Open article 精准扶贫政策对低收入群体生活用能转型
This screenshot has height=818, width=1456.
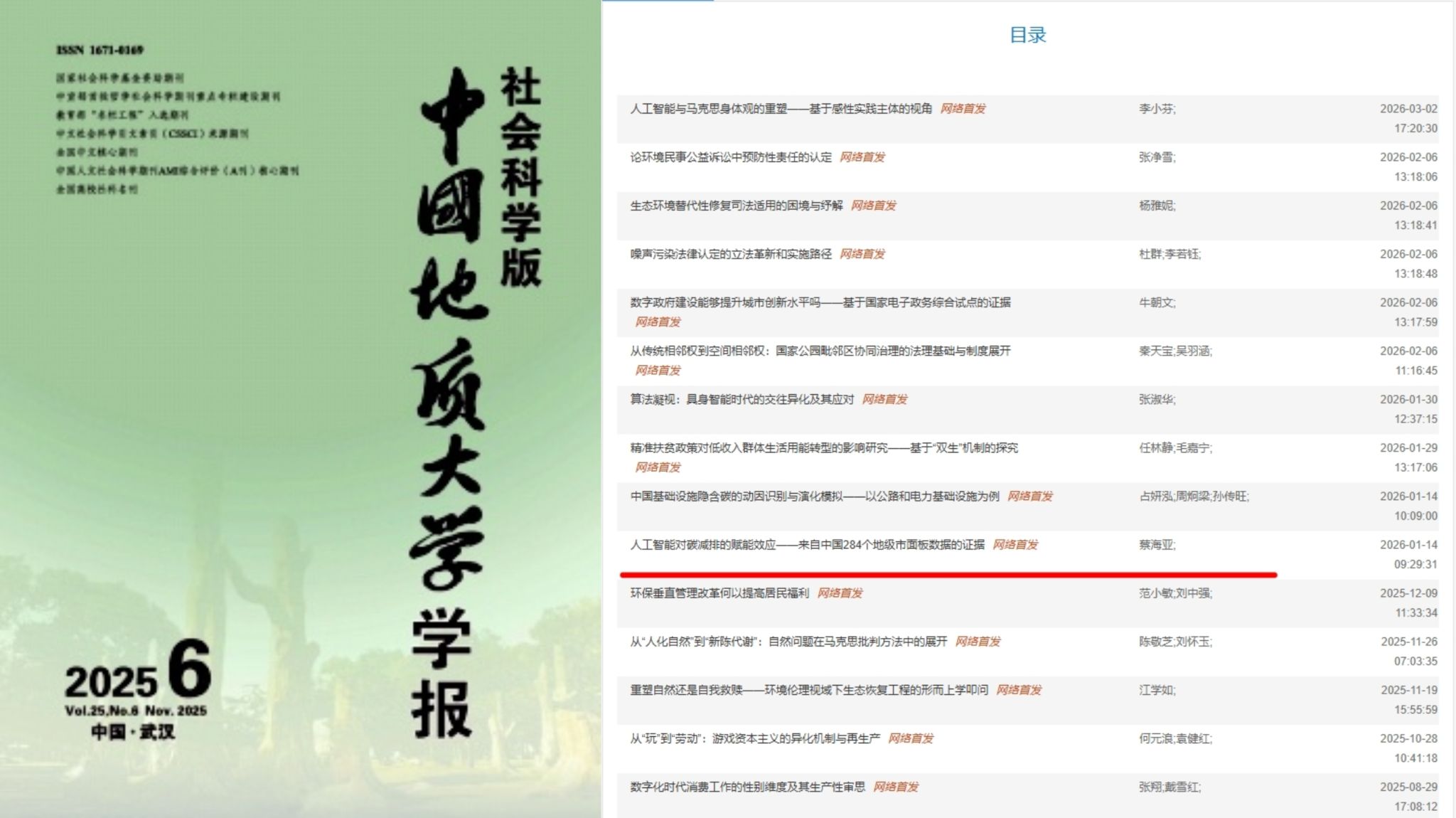(823, 447)
